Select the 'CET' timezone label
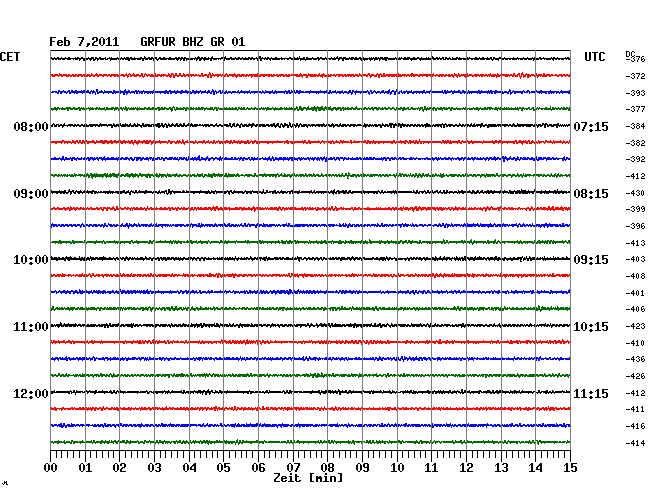 coord(10,57)
